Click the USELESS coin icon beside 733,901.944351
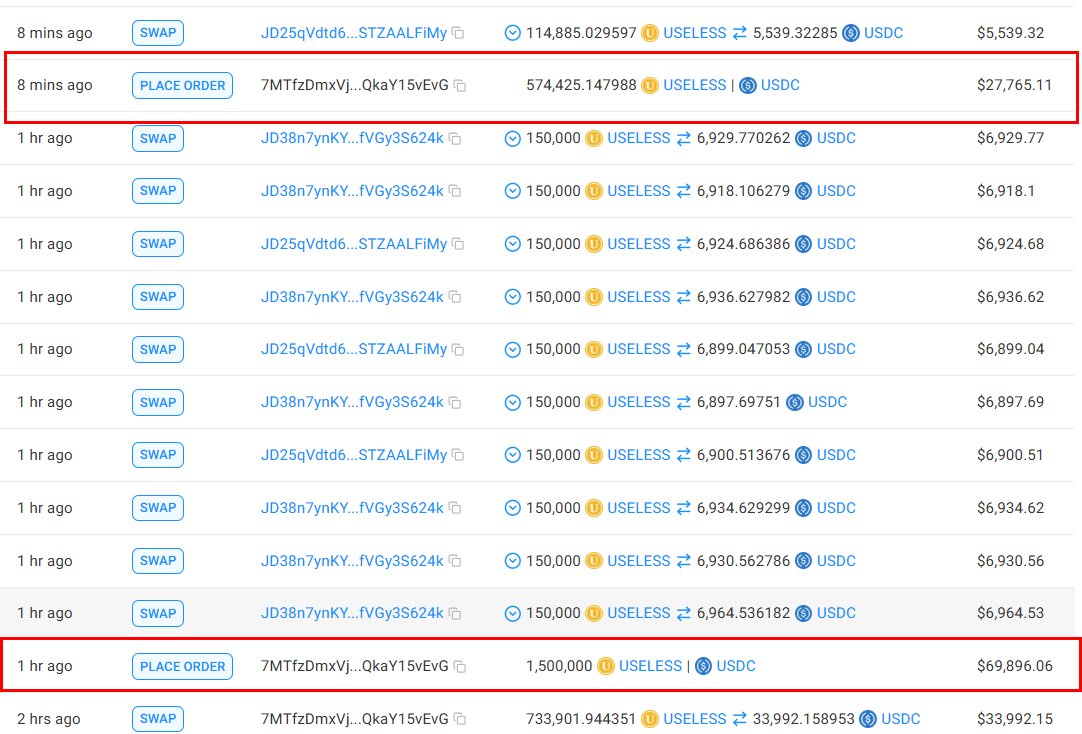The image size is (1082, 734). coord(649,719)
